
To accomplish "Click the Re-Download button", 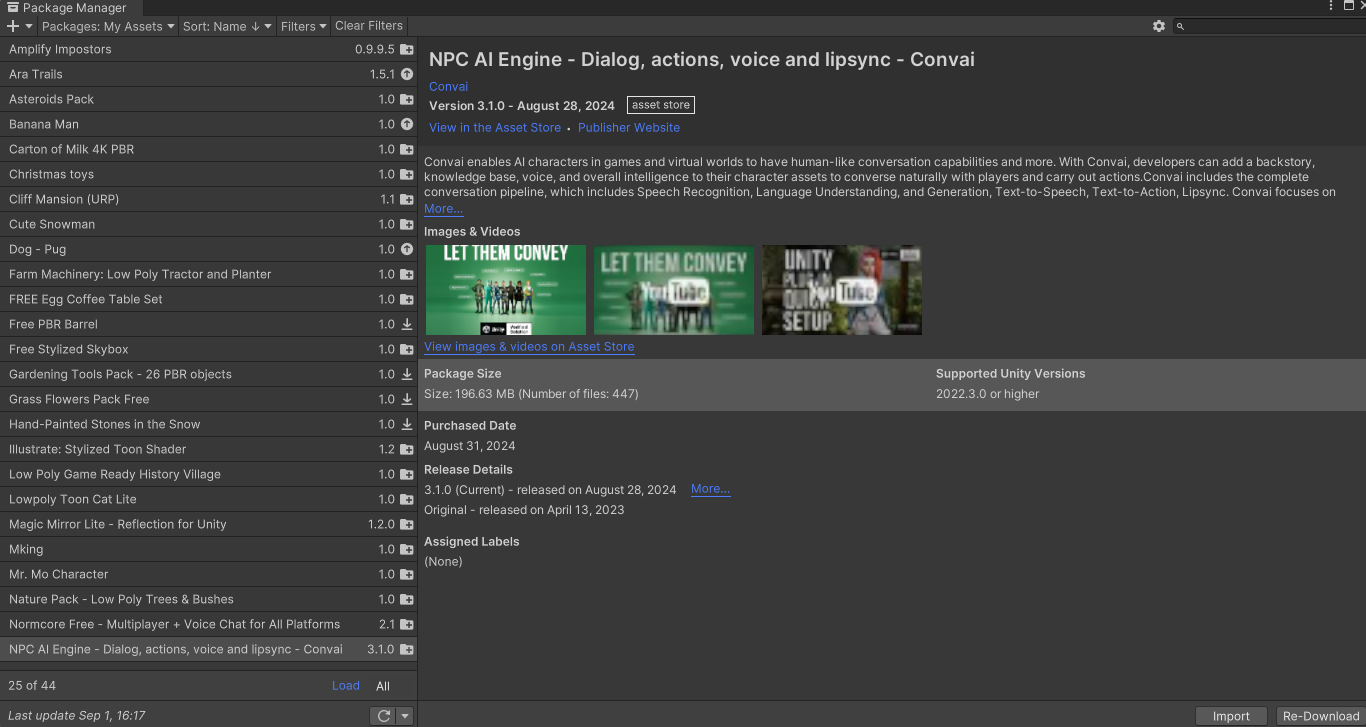I will click(1321, 716).
